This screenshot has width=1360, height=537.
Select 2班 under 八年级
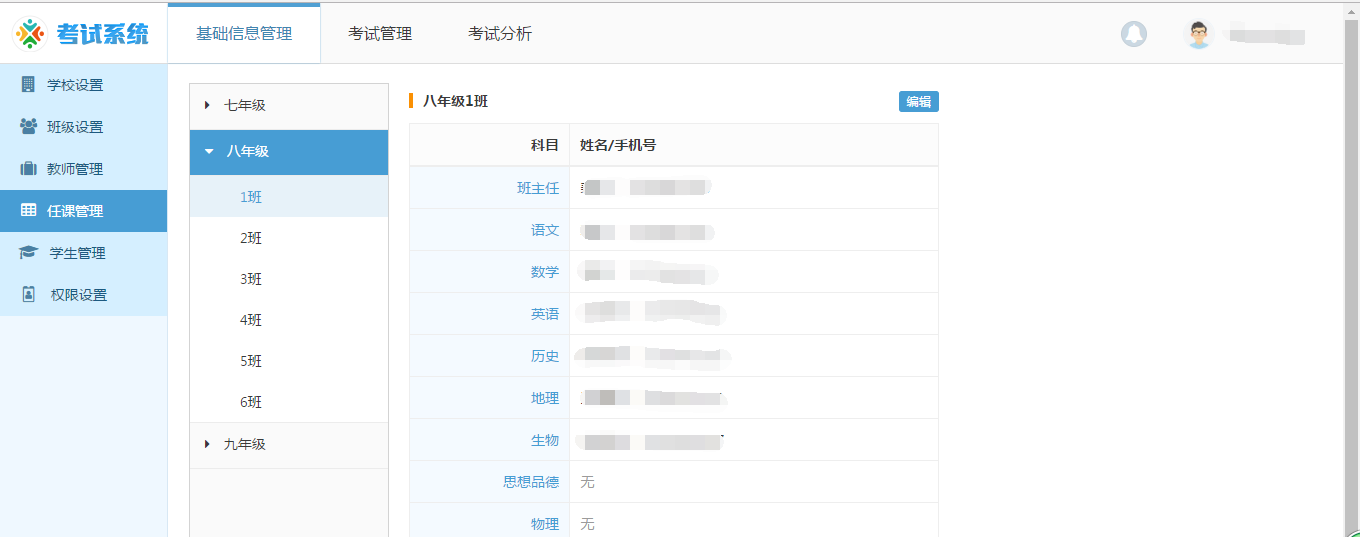(288, 238)
